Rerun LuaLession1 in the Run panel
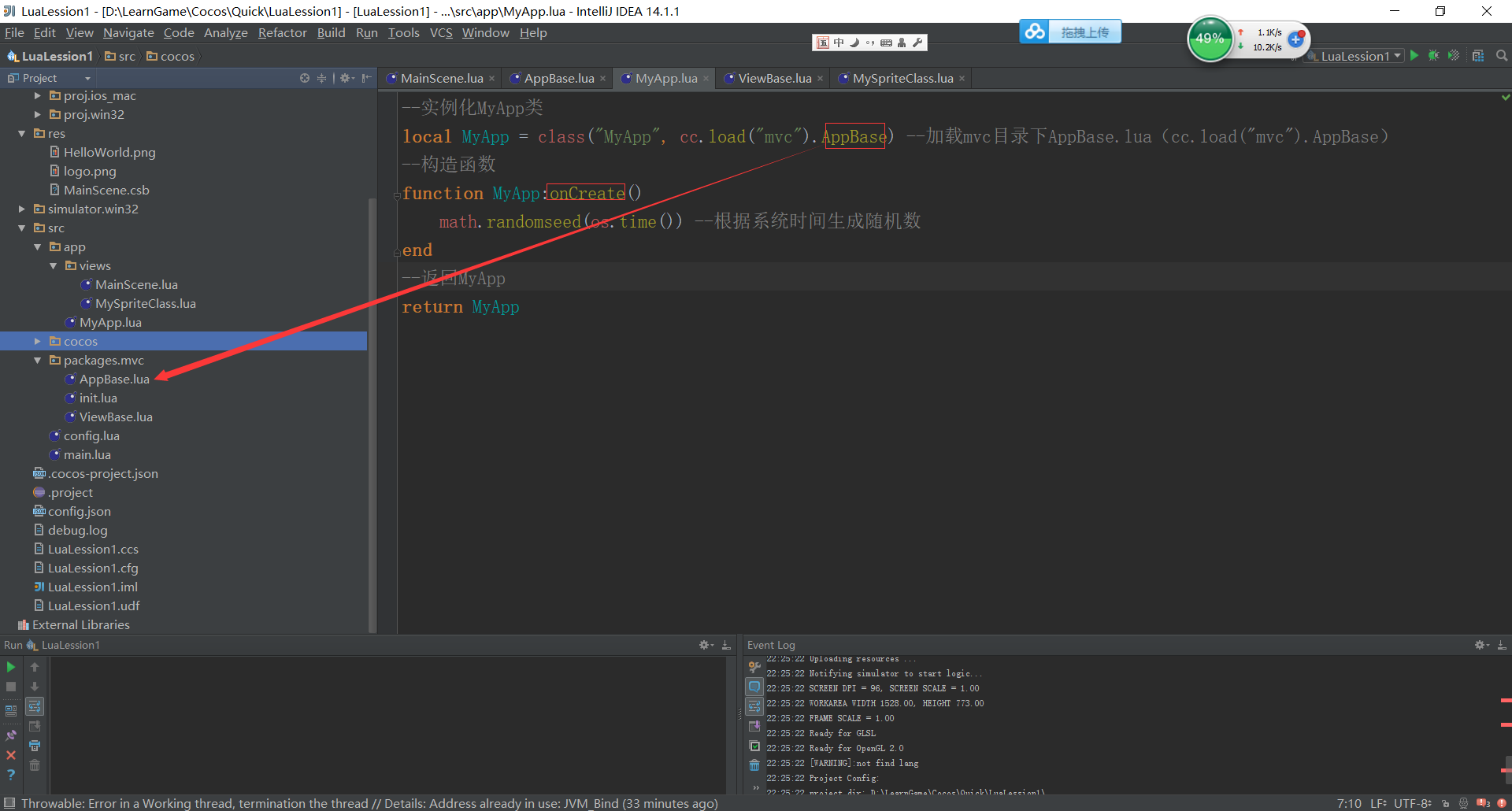Screen dimensions: 1512x811 click(11, 667)
